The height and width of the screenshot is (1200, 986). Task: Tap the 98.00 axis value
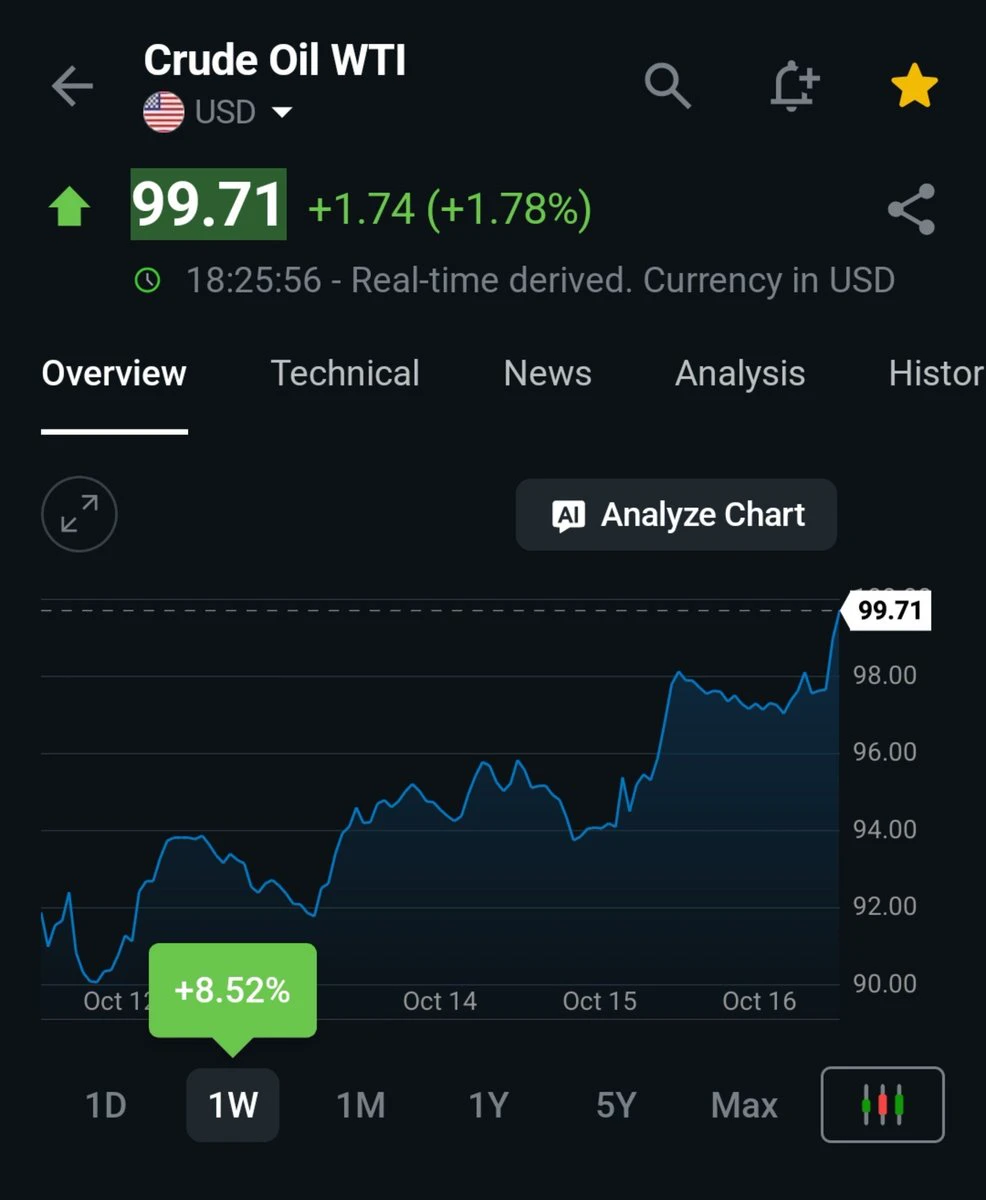[x=885, y=675]
